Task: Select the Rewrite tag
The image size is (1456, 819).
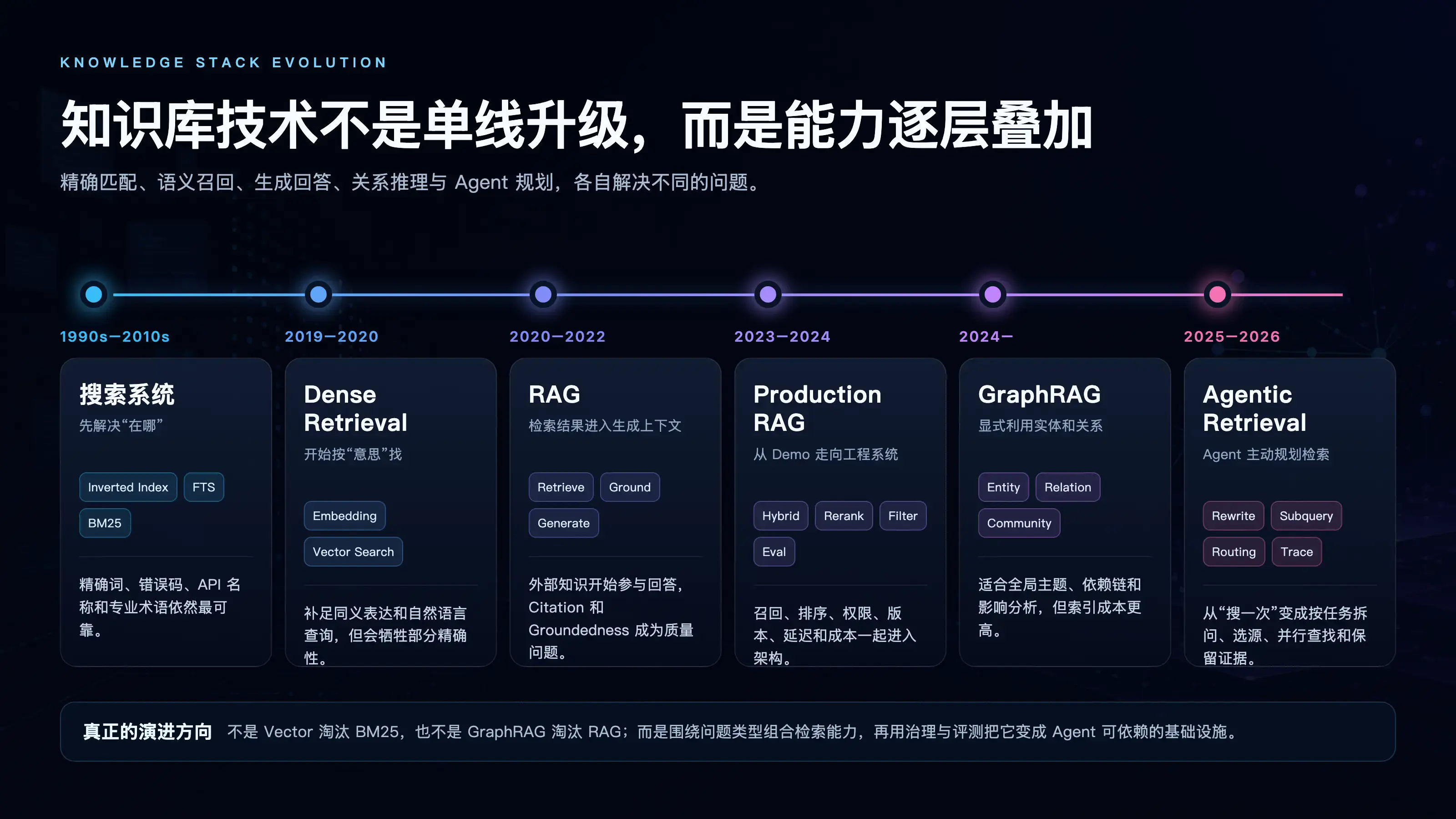Action: point(1234,516)
